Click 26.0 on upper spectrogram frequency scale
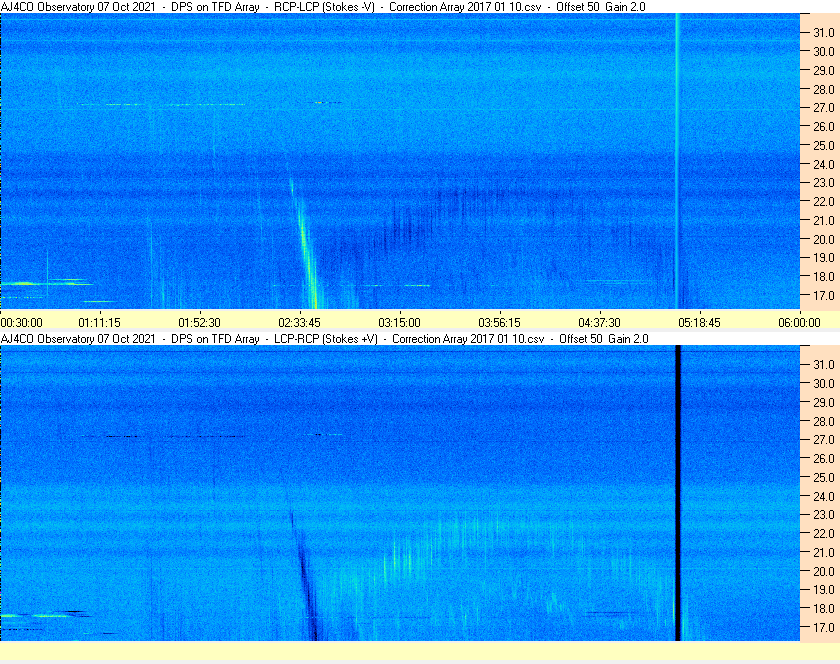840x664 pixels. pyautogui.click(x=824, y=126)
